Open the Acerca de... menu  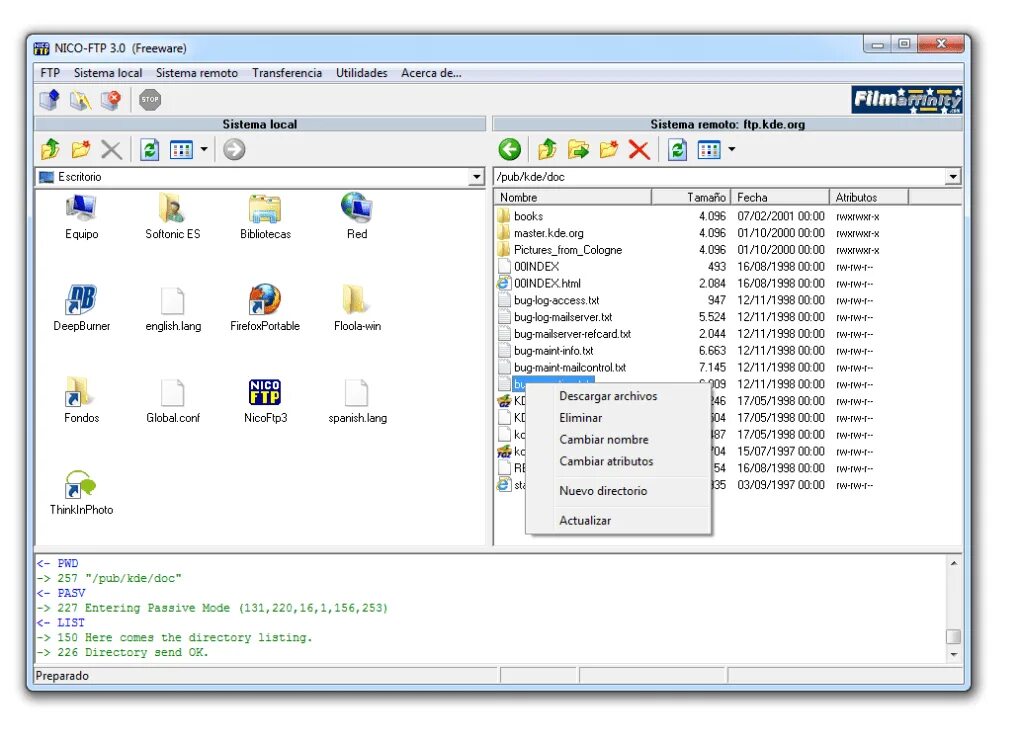click(431, 73)
